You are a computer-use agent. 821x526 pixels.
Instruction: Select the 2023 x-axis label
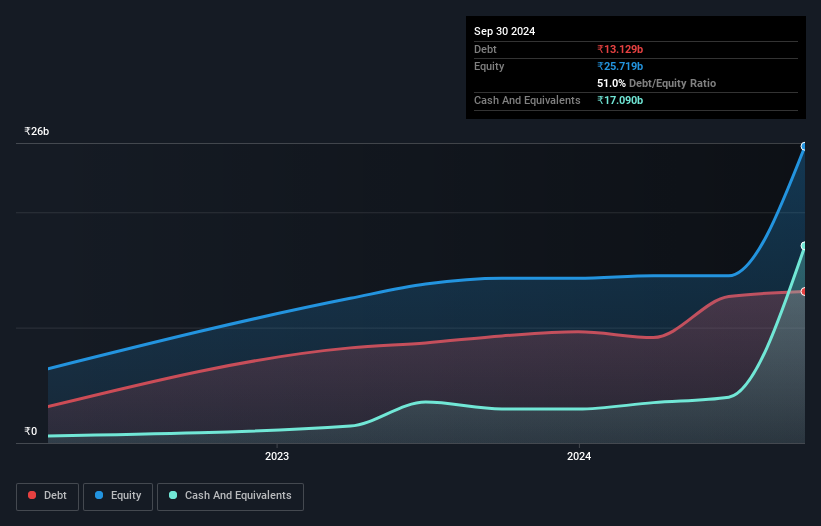(277, 456)
